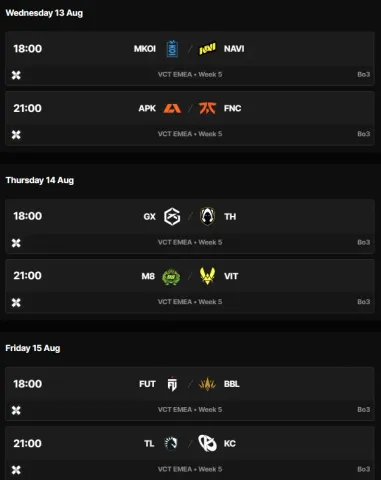Click the Vitality yellow bee logo
This screenshot has width=381, height=480.
coord(207,276)
